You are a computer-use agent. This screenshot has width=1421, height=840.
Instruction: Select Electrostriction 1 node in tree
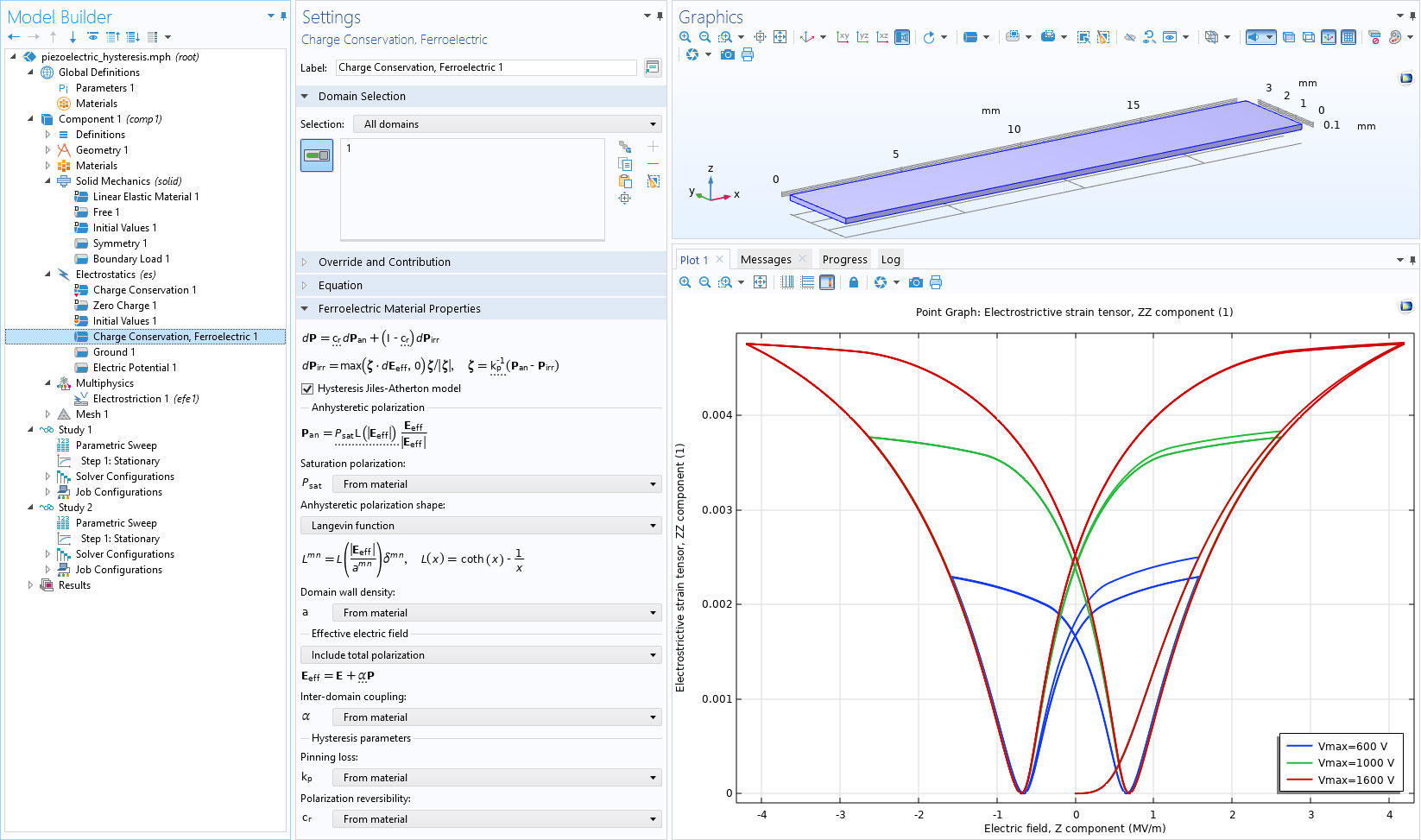click(x=130, y=399)
